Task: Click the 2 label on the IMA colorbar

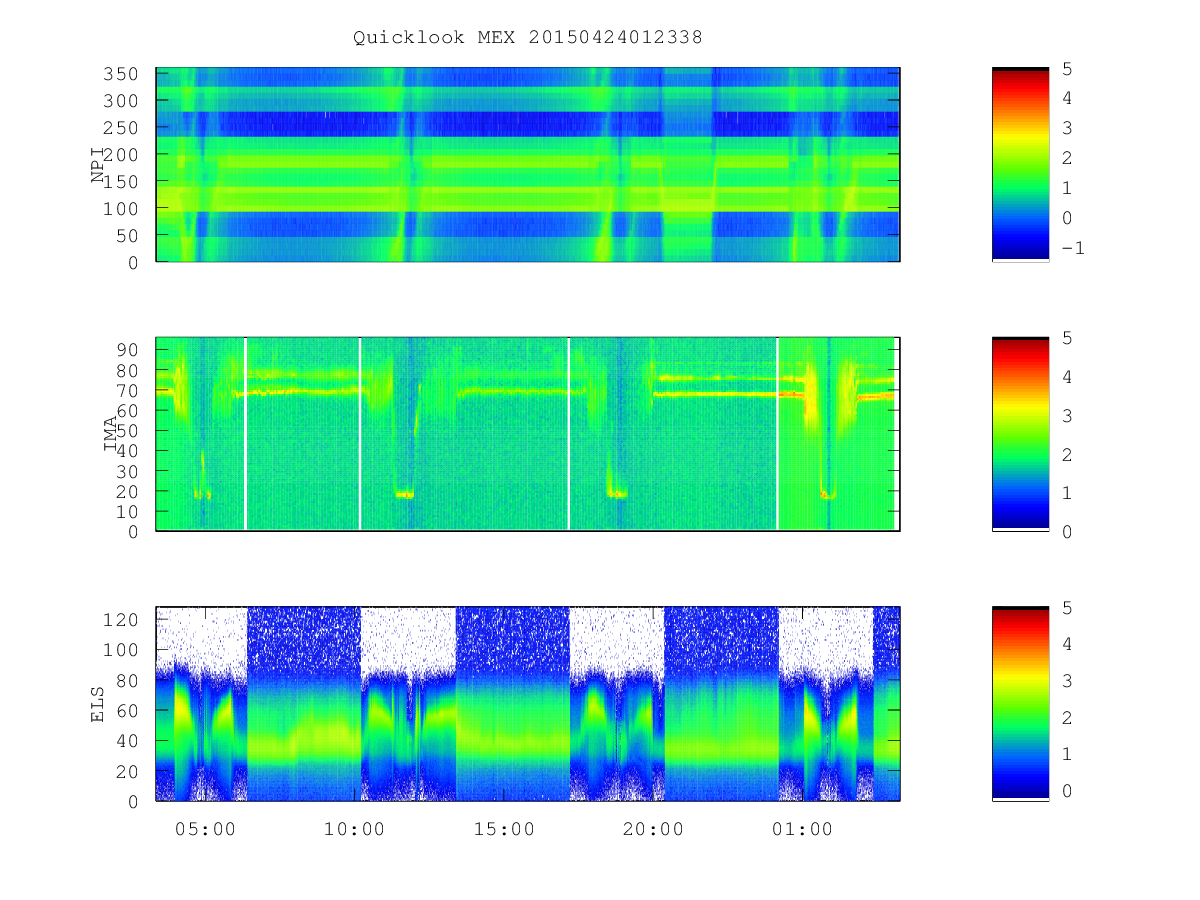Action: 1066,455
